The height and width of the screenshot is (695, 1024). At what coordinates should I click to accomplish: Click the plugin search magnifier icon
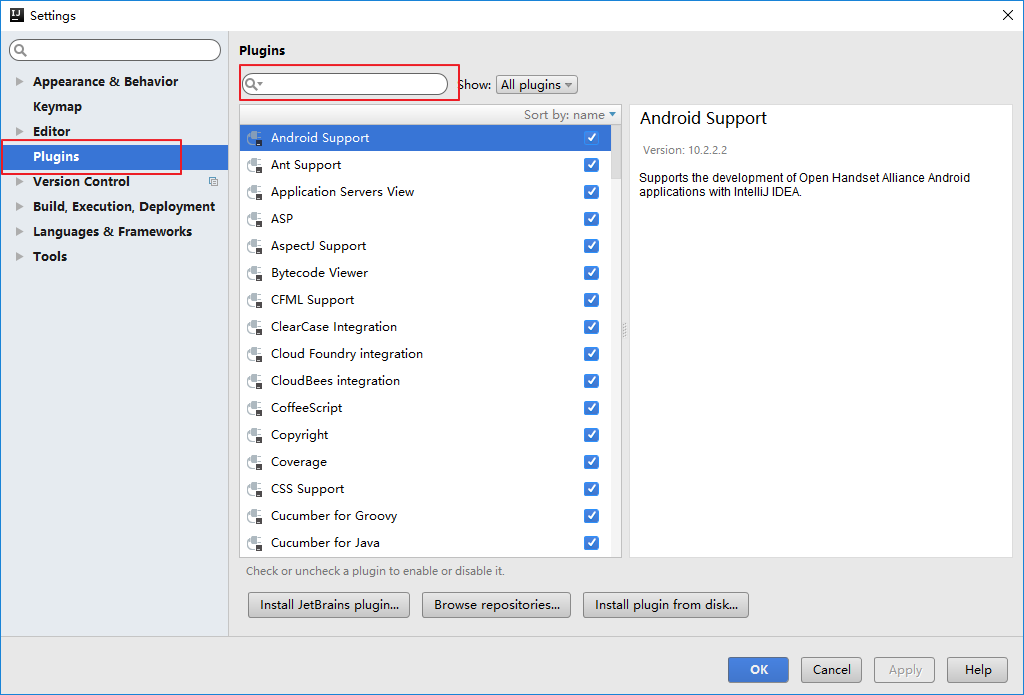click(x=253, y=84)
